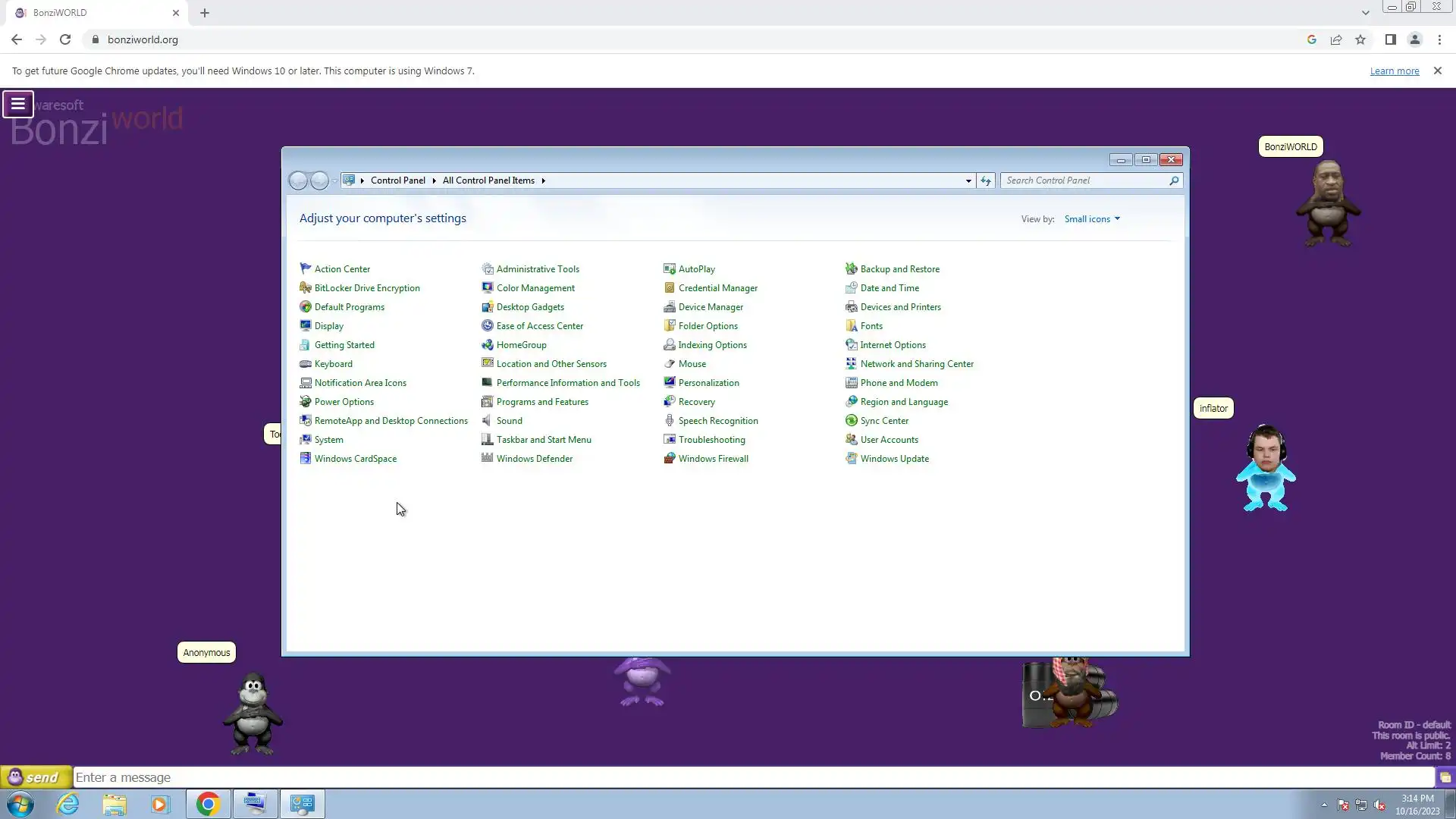
Task: Click the Windows Update icon
Action: point(851,459)
